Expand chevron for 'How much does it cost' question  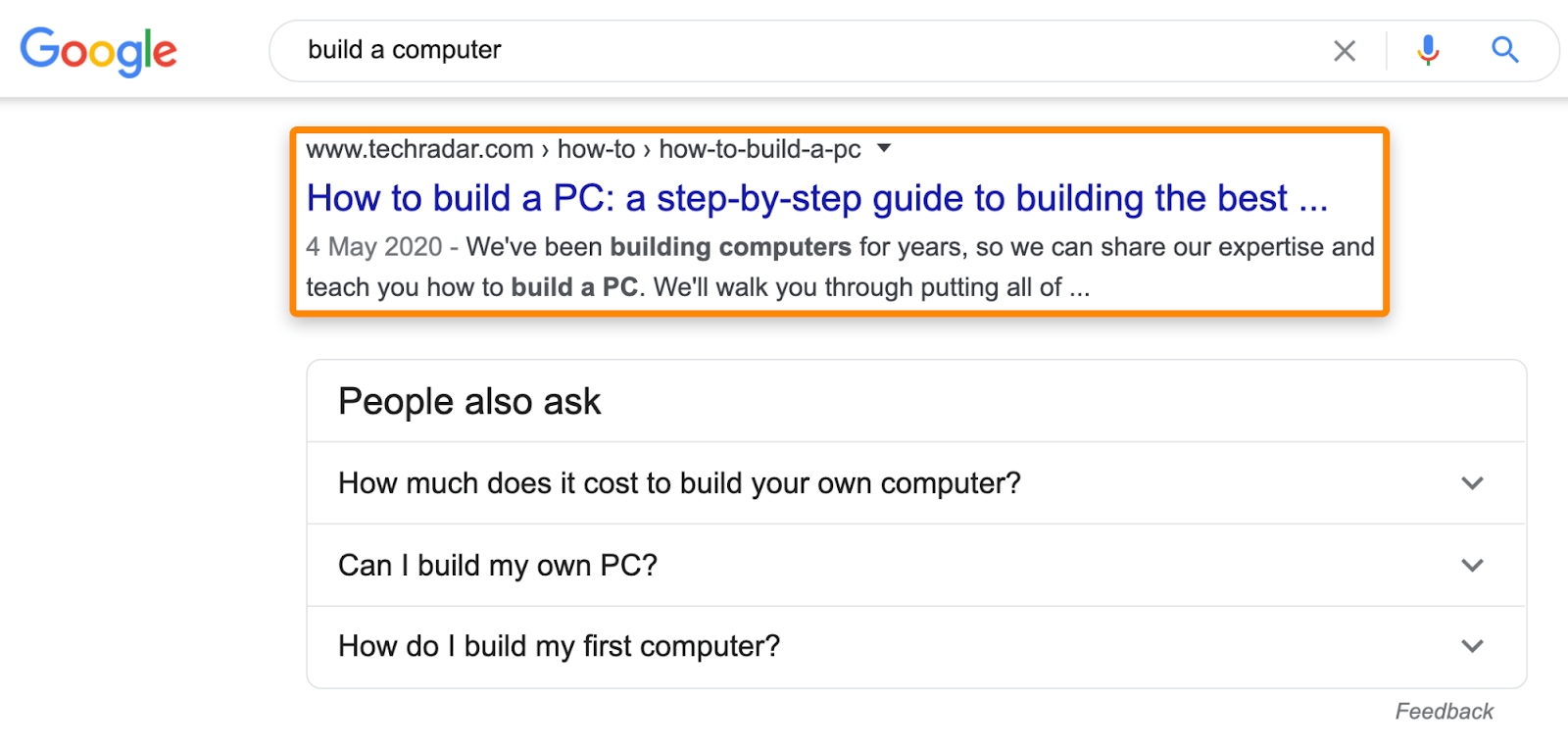pyautogui.click(x=1472, y=483)
